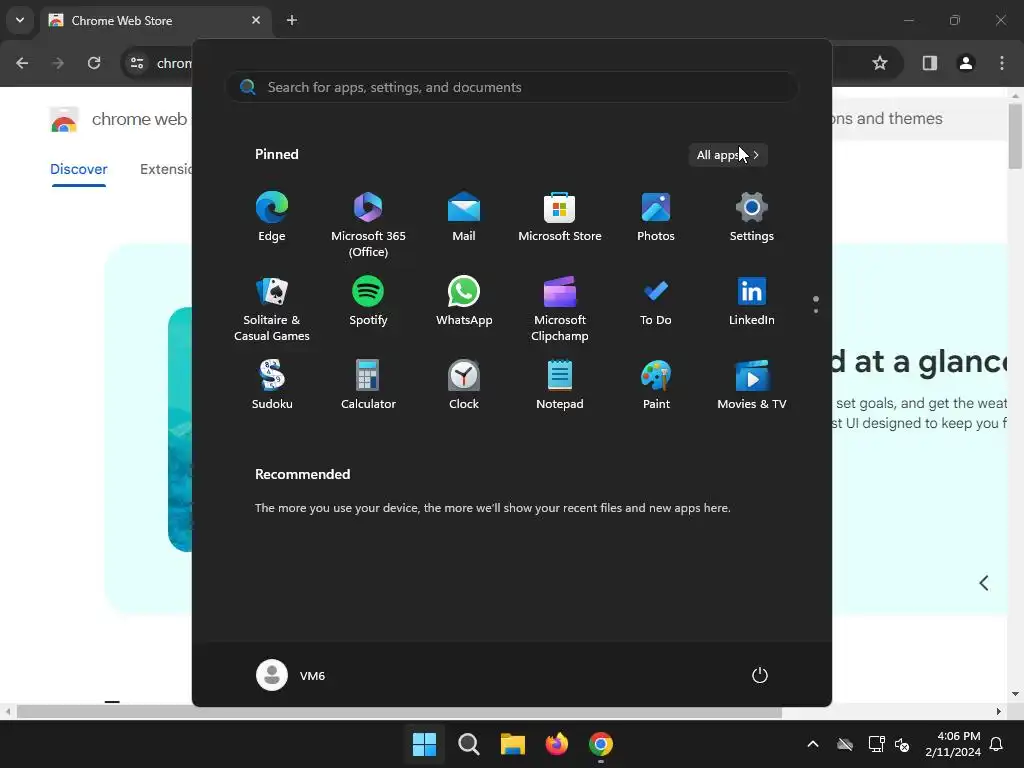Open the clock and date flyout
Screen dimensions: 1024x768
pyautogui.click(x=953, y=744)
